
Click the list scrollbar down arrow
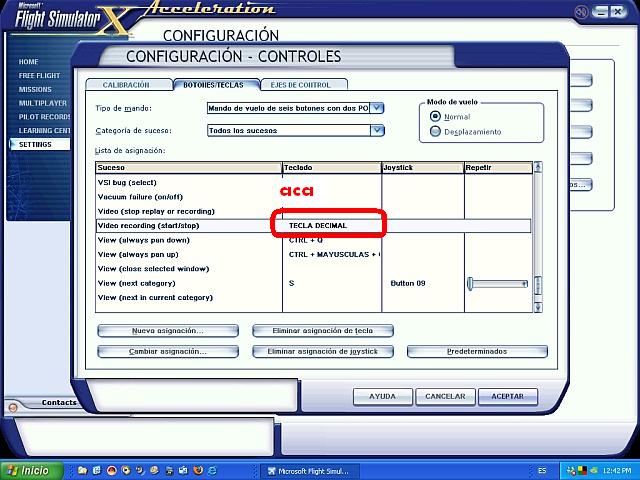click(x=538, y=307)
